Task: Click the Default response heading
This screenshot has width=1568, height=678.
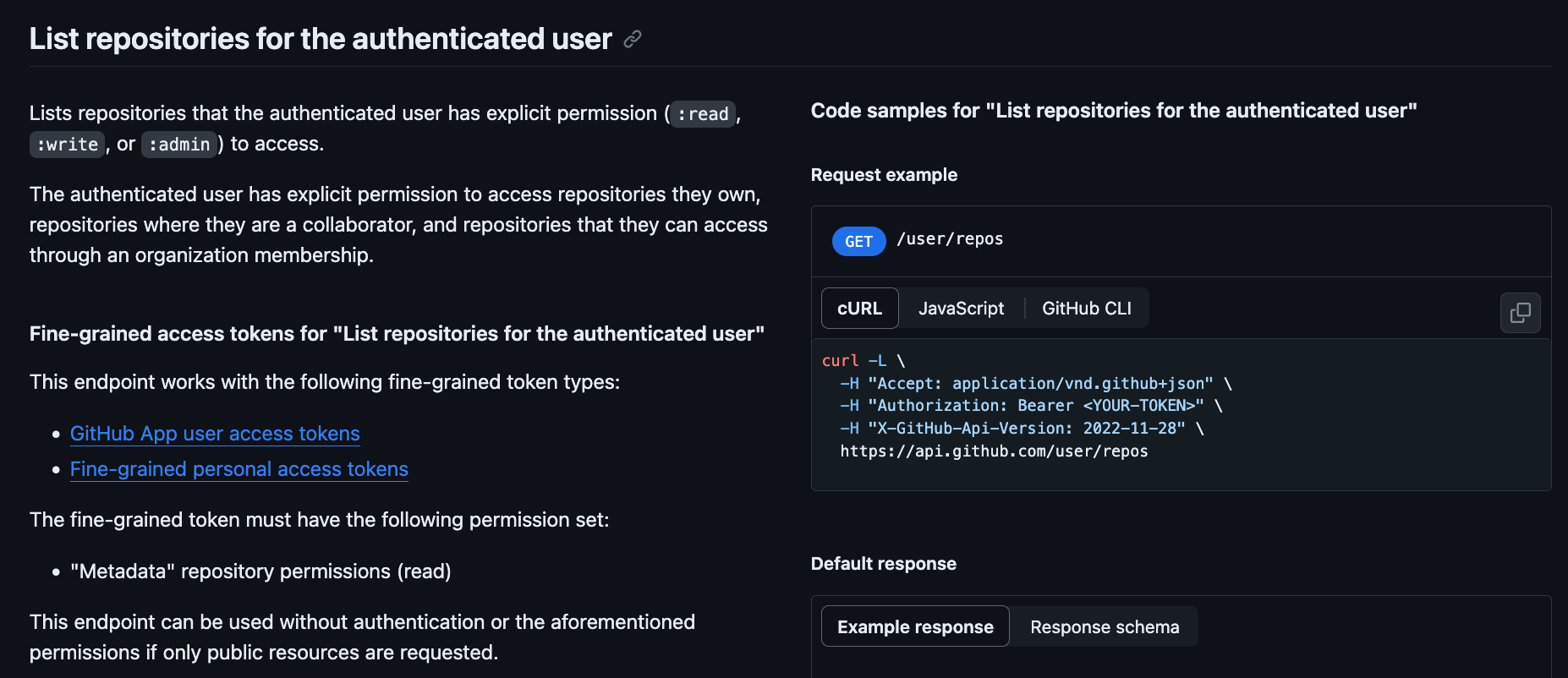Action: pyautogui.click(x=883, y=564)
